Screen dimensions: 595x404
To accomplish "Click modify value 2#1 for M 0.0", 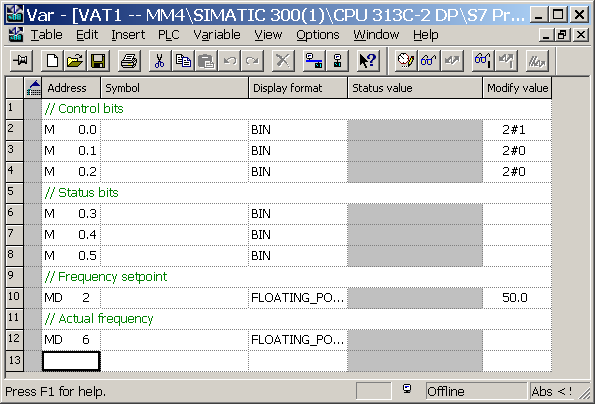I will click(517, 130).
